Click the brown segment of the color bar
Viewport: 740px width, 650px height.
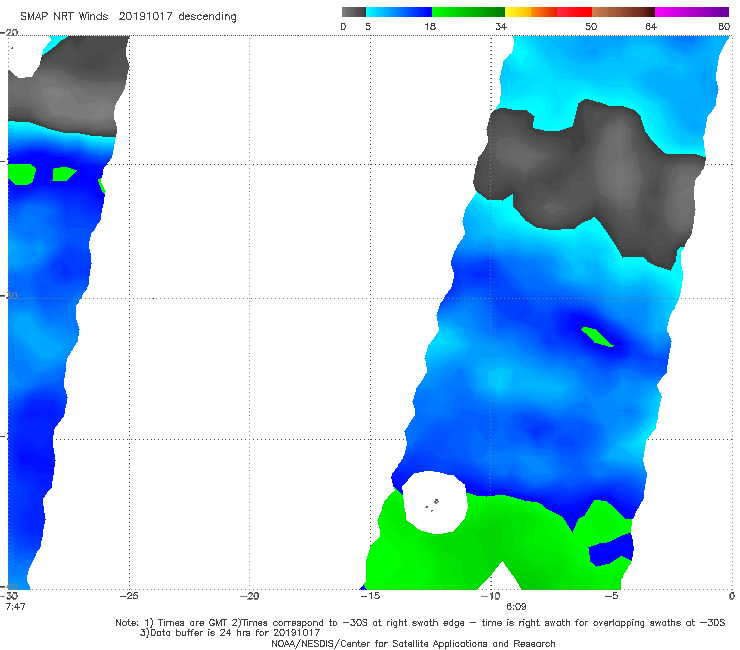[x=623, y=12]
